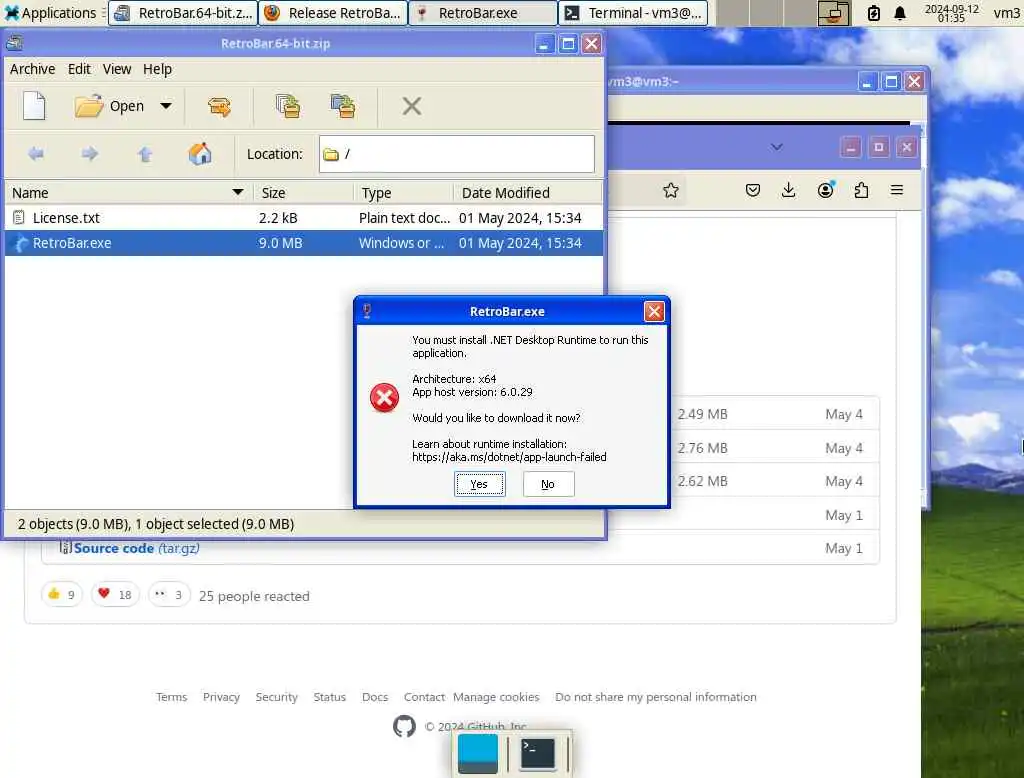1024x778 pixels.
Task: Create a new archive with the blank page icon
Action: point(34,106)
